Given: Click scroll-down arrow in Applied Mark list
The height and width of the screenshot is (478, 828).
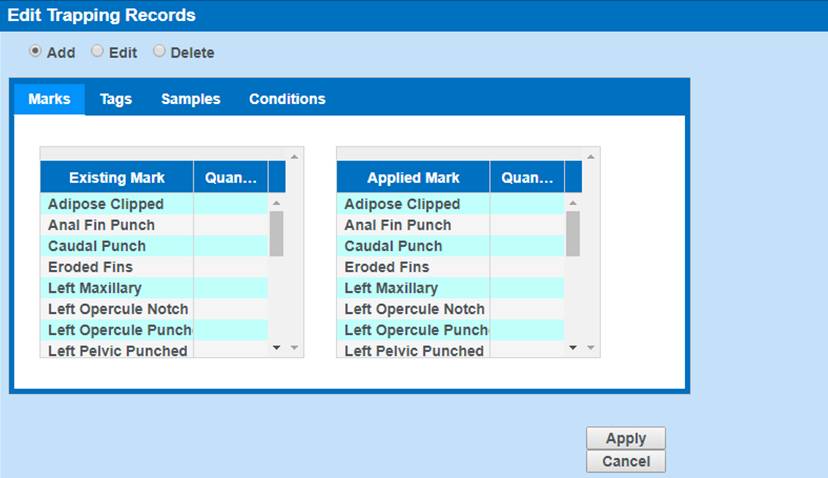Looking at the screenshot, I should coord(573,347).
